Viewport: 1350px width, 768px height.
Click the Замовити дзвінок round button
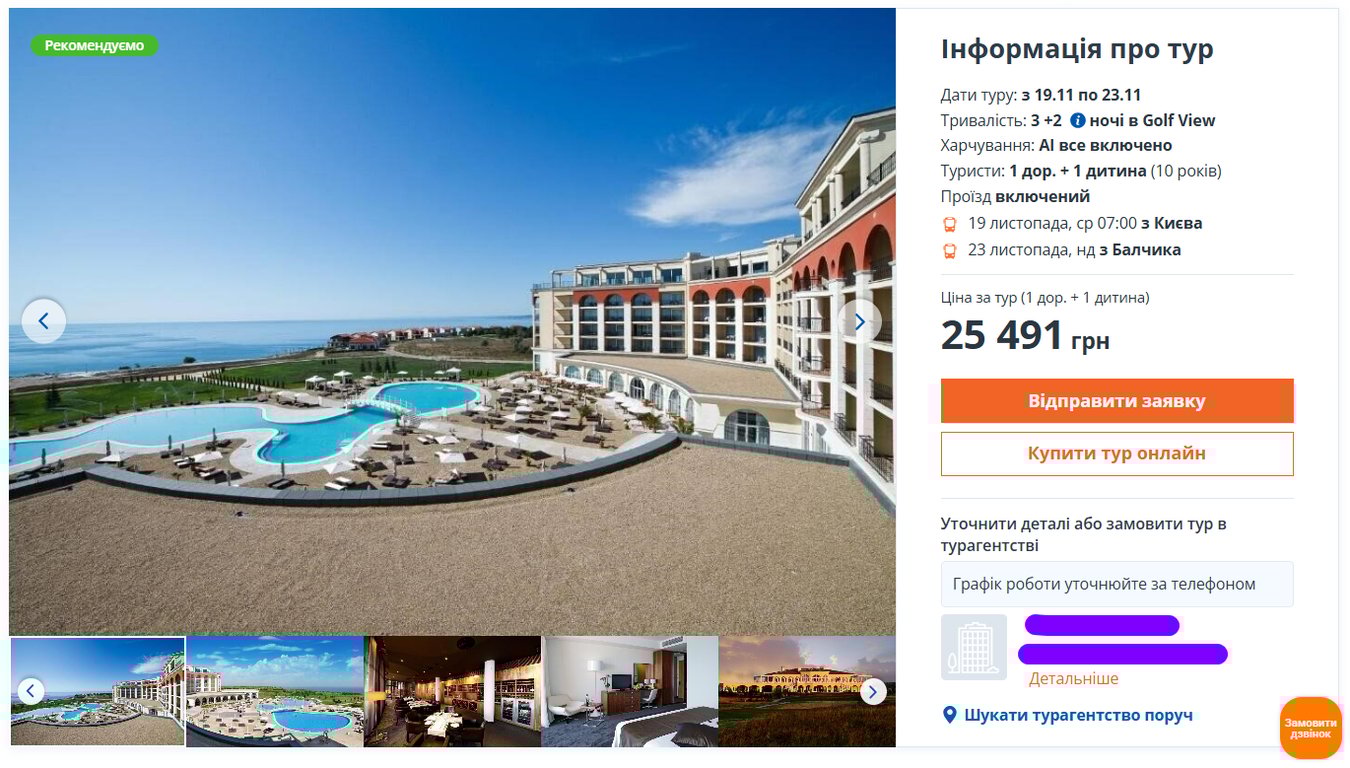tap(1310, 728)
